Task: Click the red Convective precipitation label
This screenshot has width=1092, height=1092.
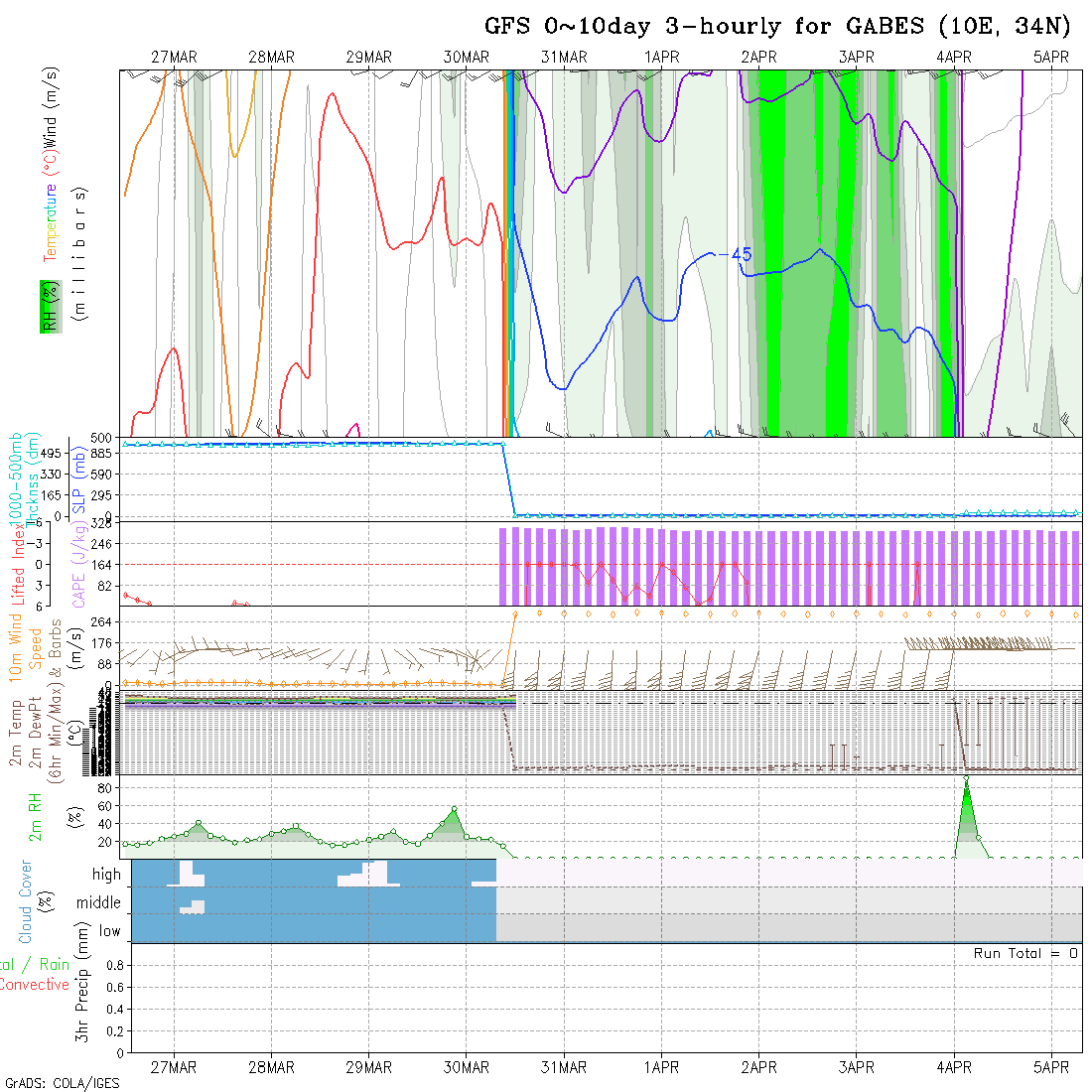Action: (x=35, y=985)
